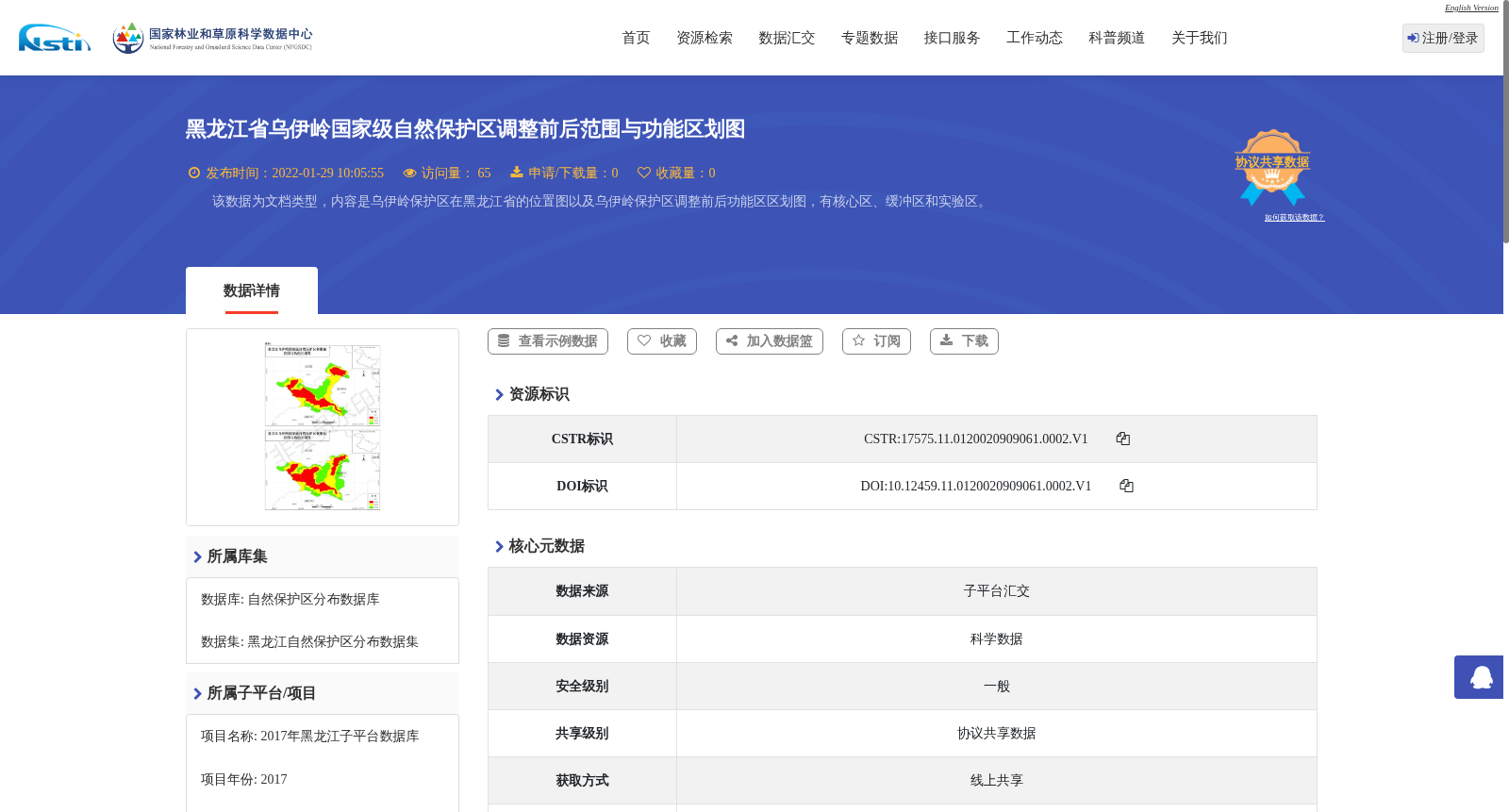Click 协议共享数据 value in 共享级别 row

click(997, 734)
